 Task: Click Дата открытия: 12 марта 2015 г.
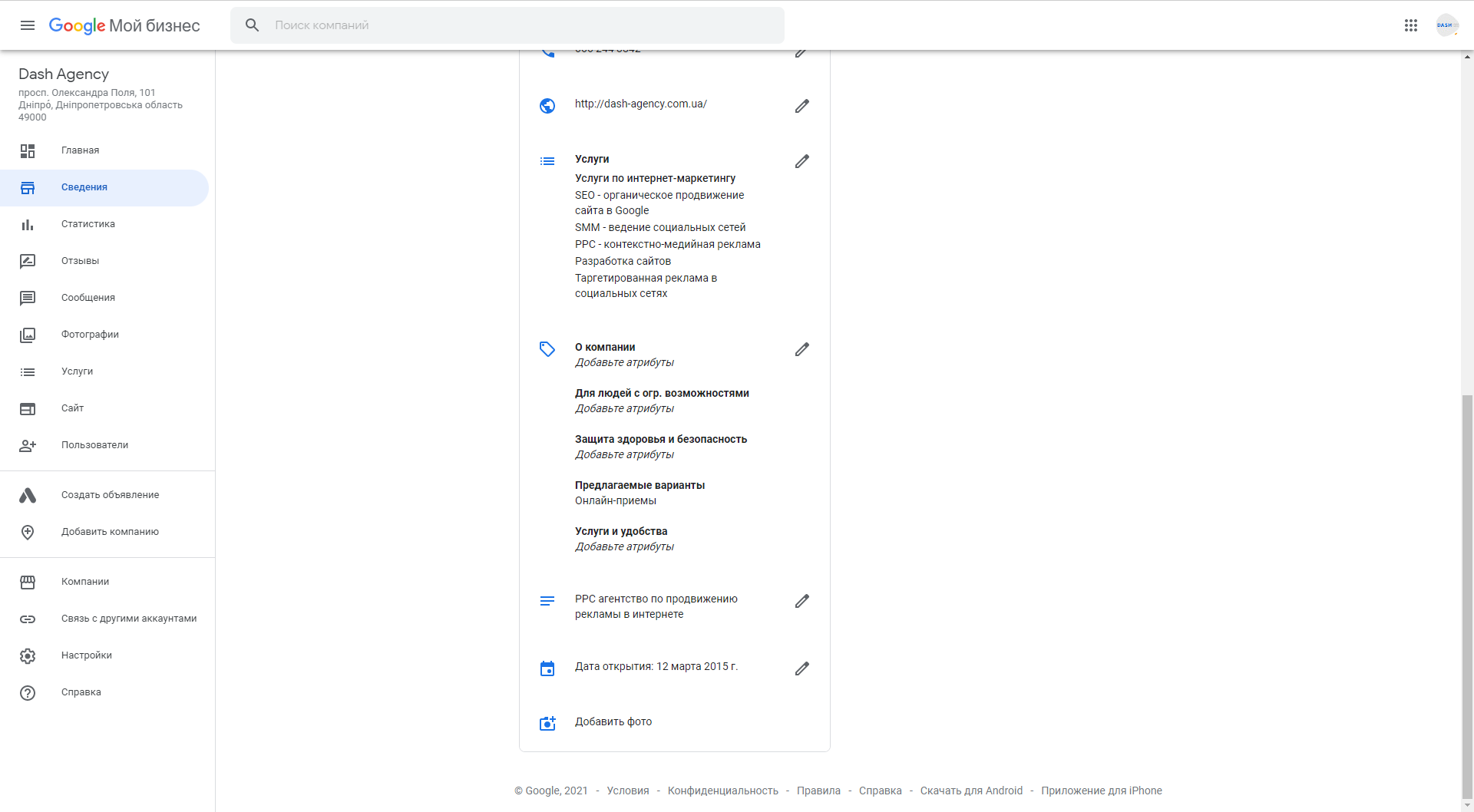click(656, 666)
